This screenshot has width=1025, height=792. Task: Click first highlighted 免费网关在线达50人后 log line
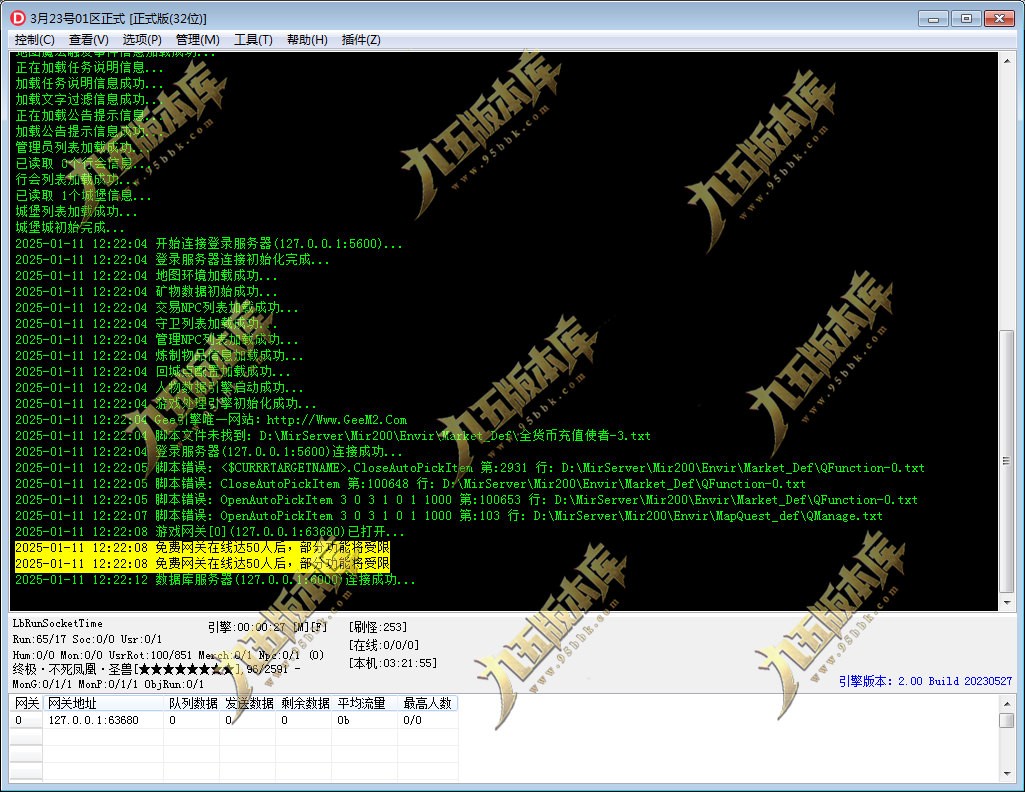[x=203, y=548]
